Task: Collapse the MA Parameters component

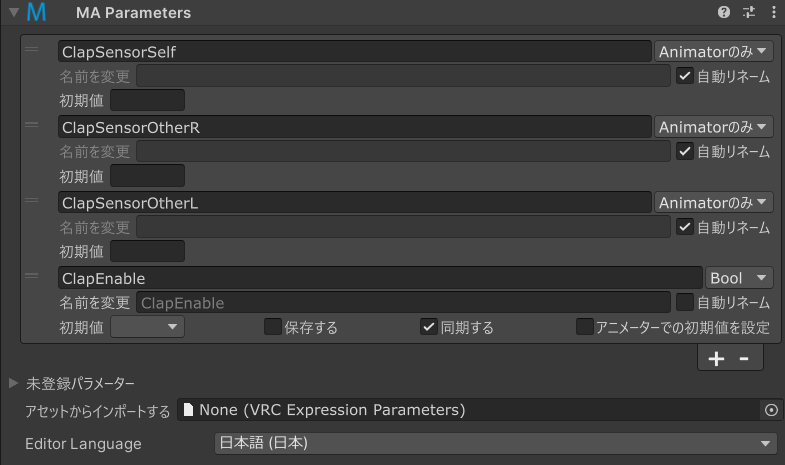Action: 14,12
